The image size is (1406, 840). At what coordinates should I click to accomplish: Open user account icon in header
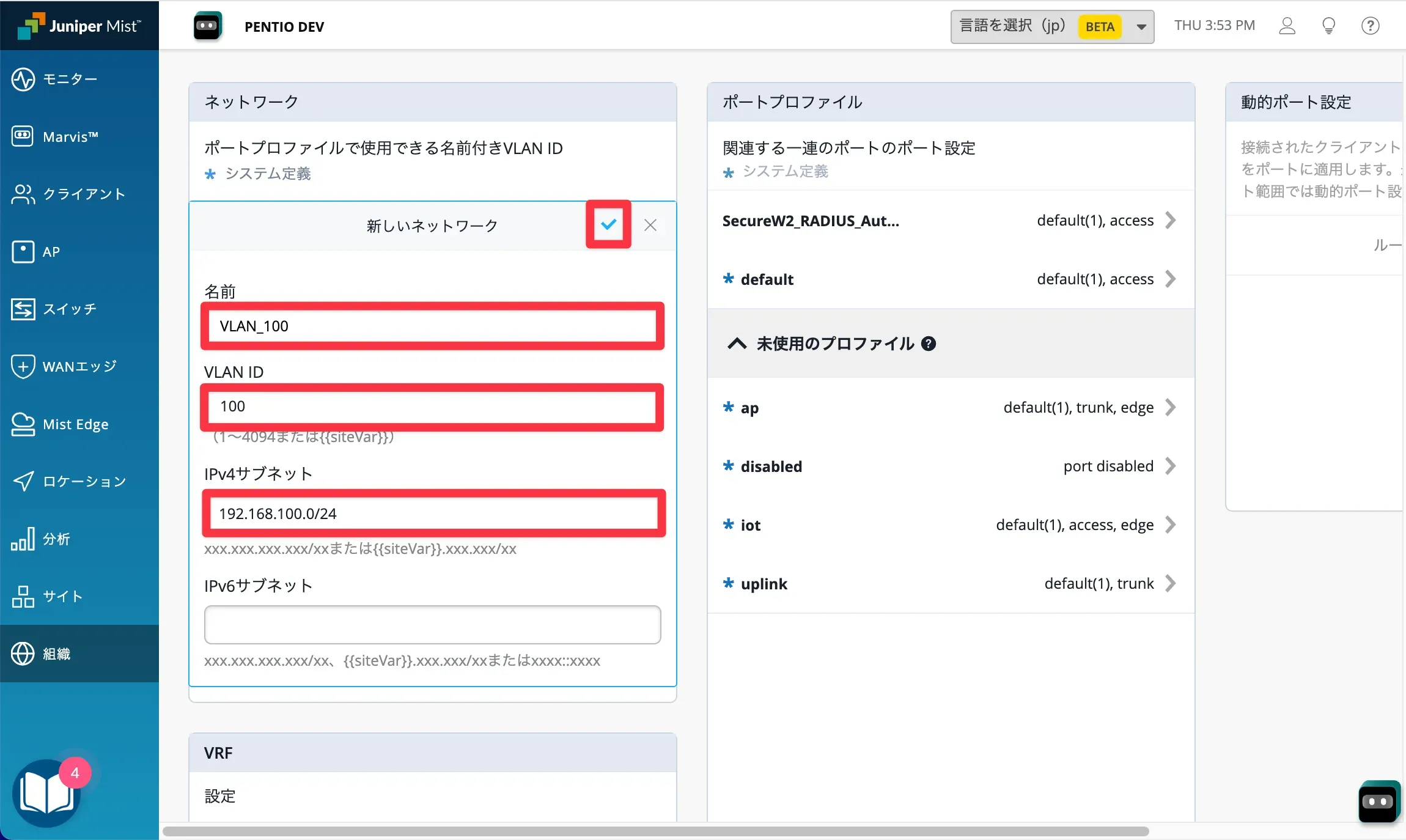tap(1287, 26)
